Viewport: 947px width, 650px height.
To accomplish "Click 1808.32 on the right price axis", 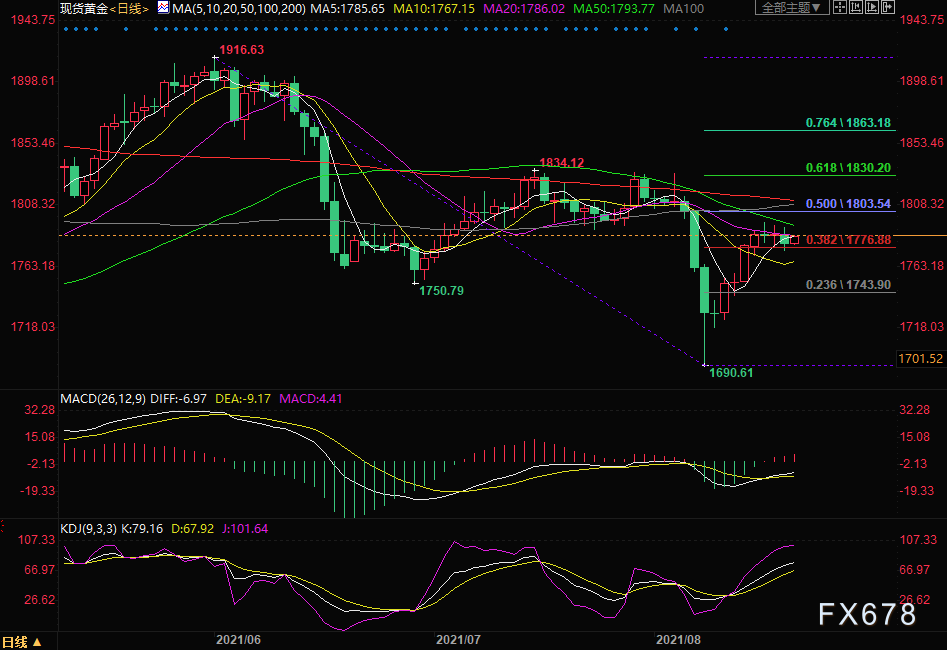I will click(x=922, y=204).
